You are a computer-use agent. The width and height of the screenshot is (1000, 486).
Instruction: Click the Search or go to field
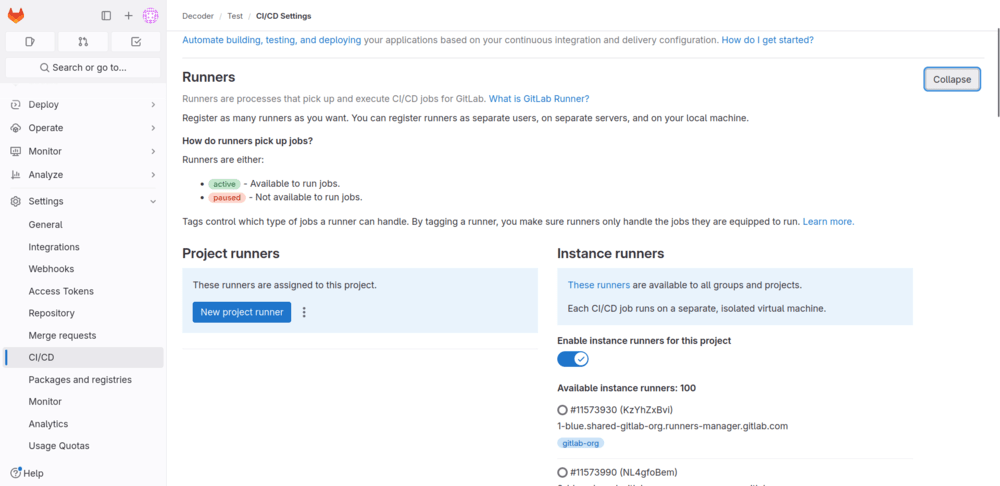(x=83, y=68)
